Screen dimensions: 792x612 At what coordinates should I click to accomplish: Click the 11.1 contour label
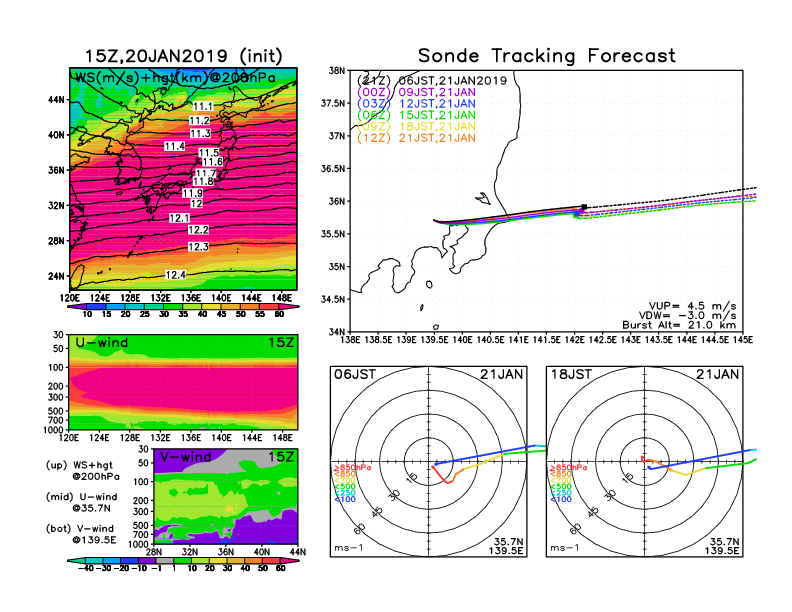203,107
